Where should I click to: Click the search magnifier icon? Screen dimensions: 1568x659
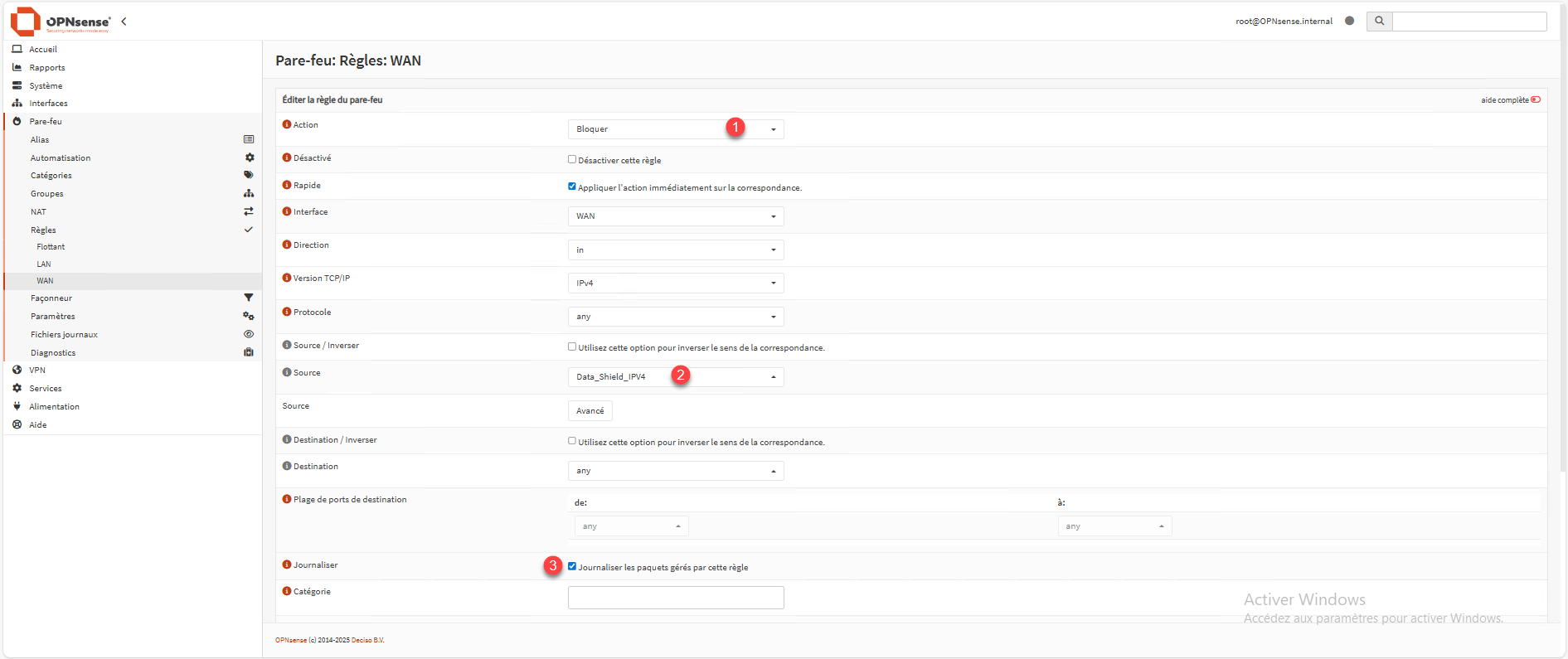(1379, 22)
